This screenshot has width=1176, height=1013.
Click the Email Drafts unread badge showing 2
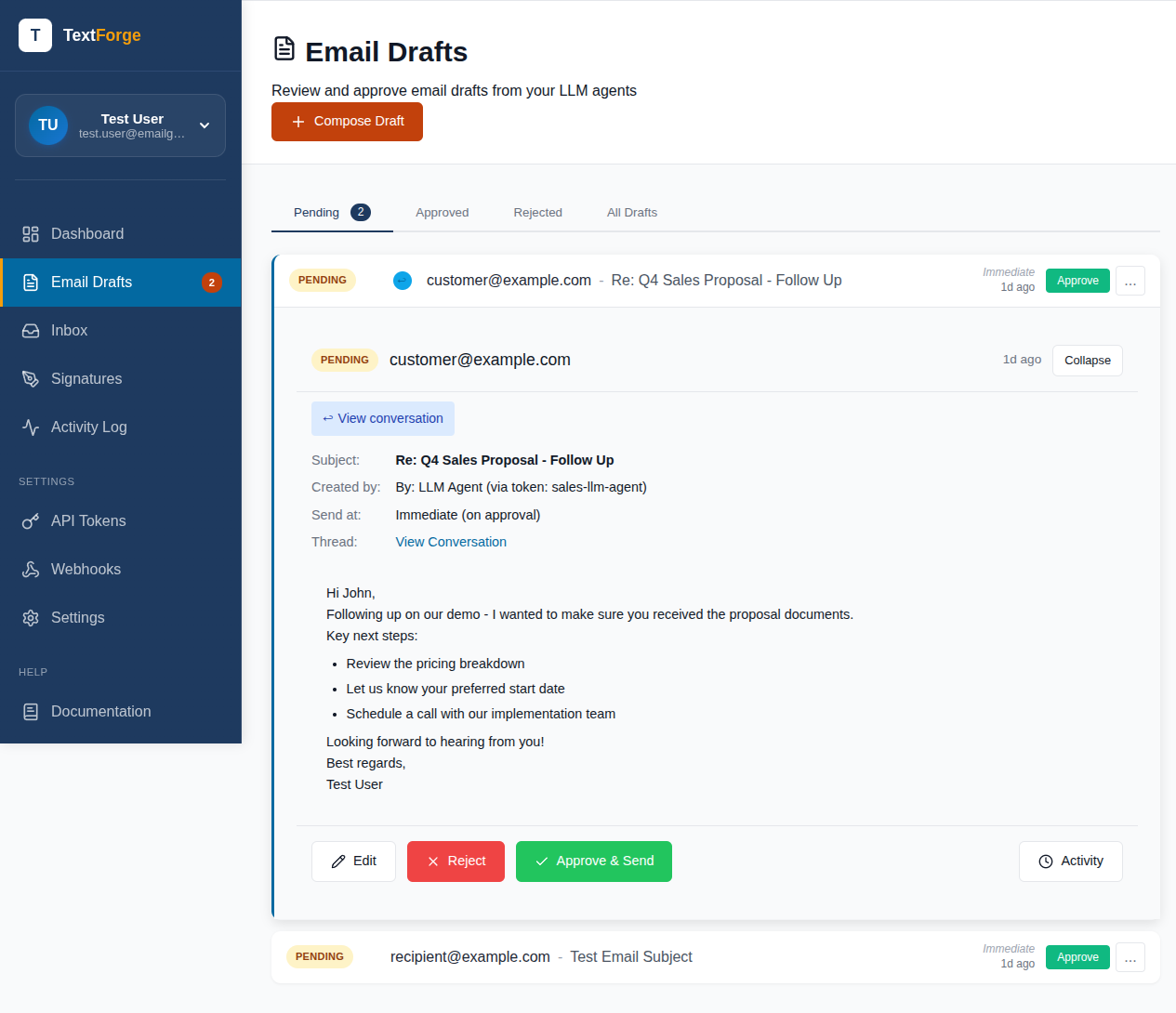pyautogui.click(x=212, y=283)
